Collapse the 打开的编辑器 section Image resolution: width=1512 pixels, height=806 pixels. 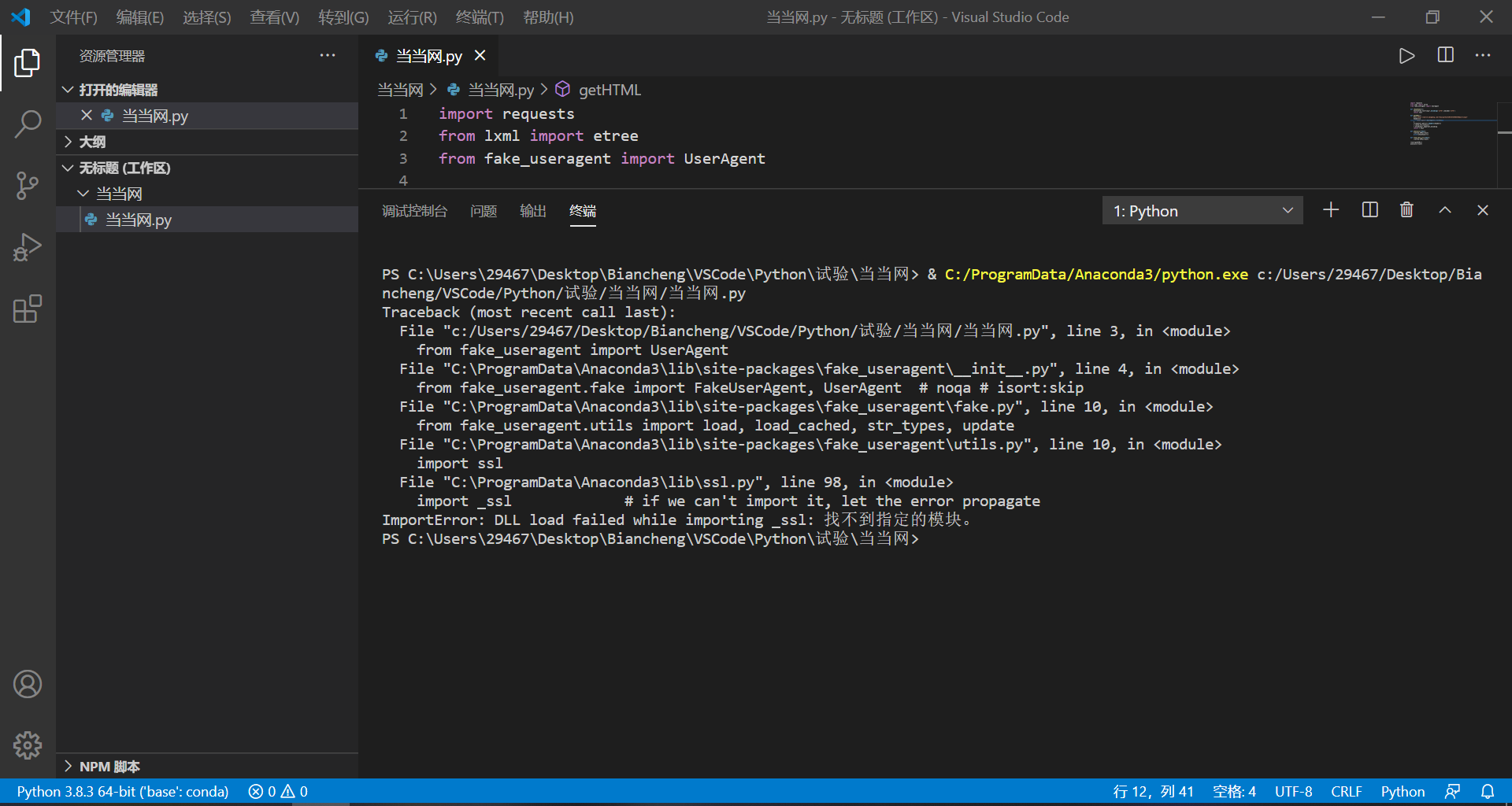[208, 90]
